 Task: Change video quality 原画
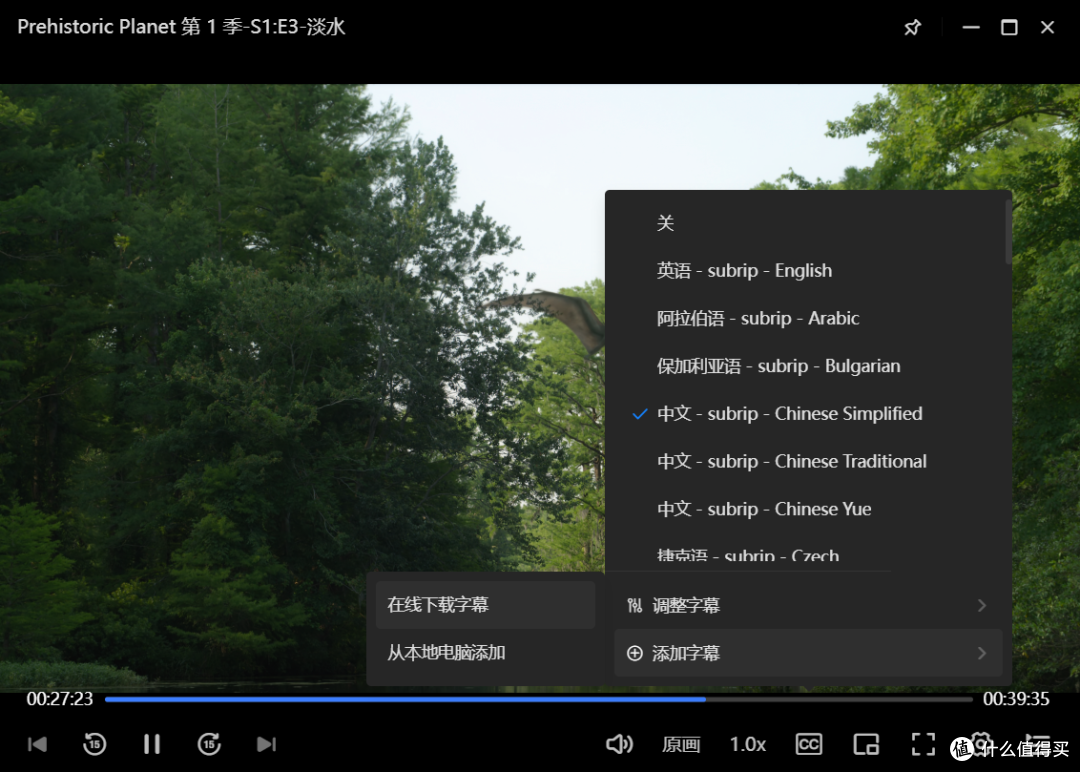pyautogui.click(x=681, y=744)
